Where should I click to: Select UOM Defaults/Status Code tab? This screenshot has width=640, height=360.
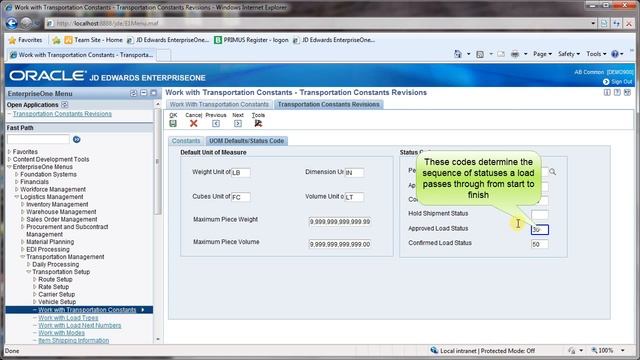(x=247, y=141)
